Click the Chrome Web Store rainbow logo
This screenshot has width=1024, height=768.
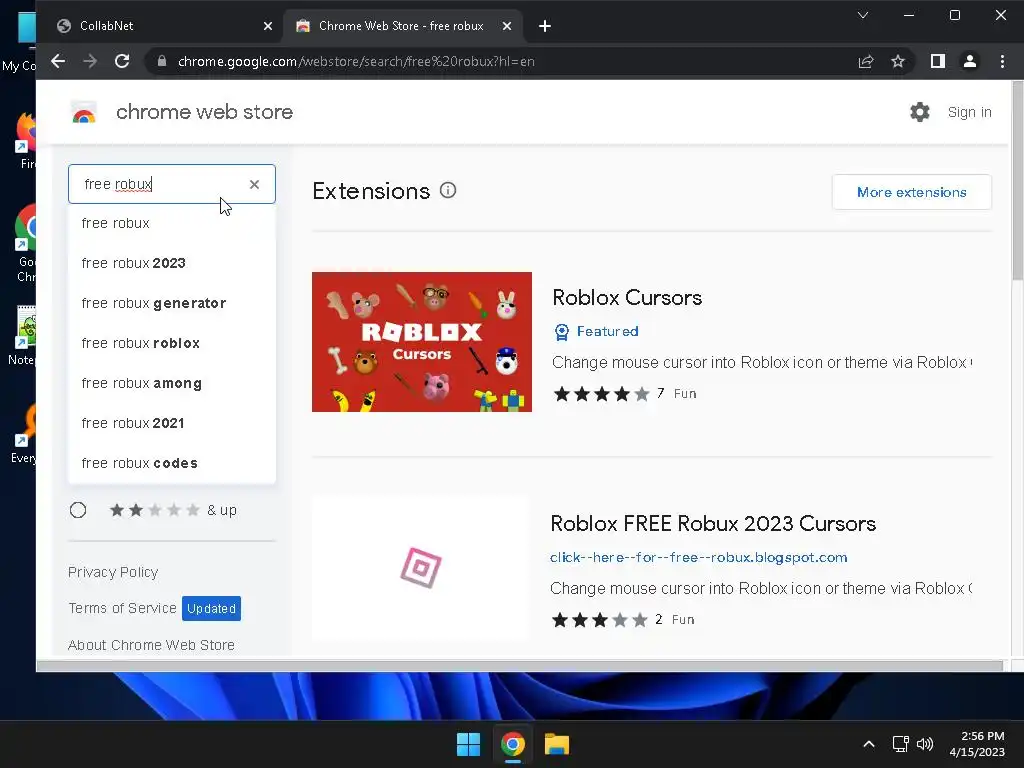click(84, 112)
